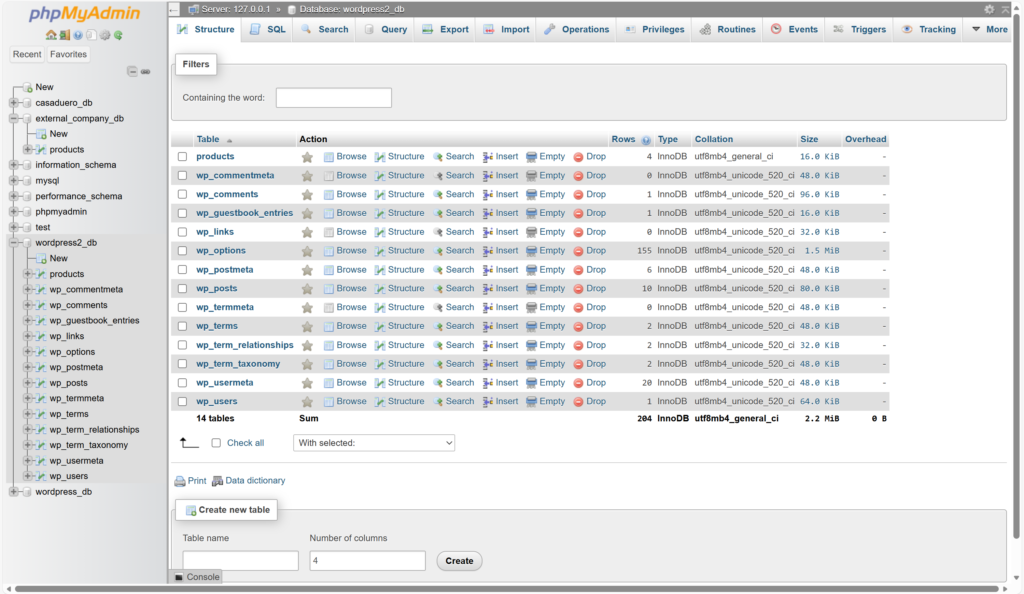Expand the wordpress_db tree node
1024x594 pixels.
tap(13, 492)
